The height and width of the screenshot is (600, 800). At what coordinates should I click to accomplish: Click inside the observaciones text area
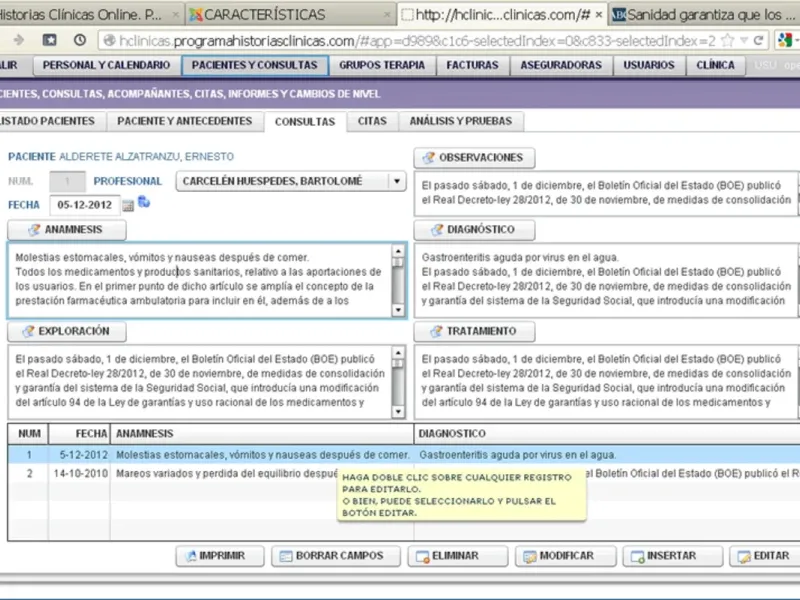coord(606,193)
